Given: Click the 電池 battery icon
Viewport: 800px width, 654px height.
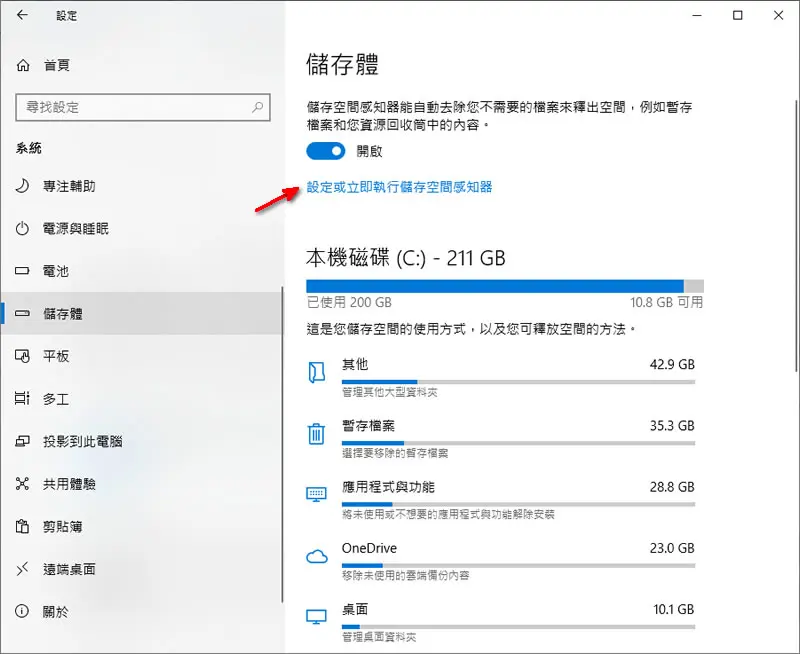Looking at the screenshot, I should click(x=22, y=271).
